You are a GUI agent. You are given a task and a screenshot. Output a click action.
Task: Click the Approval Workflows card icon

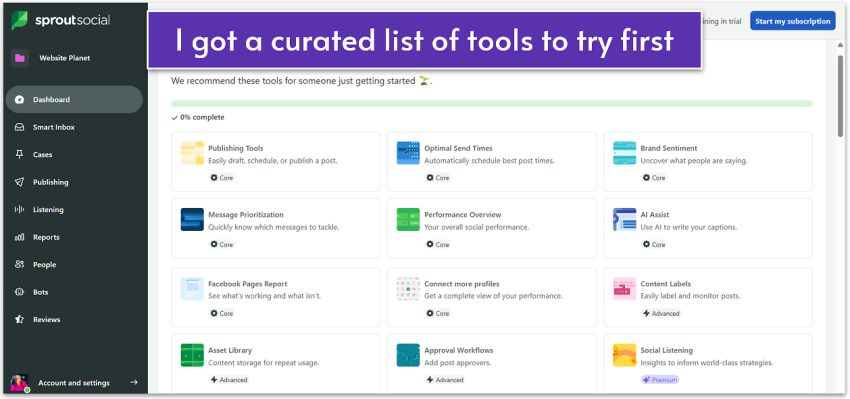[408, 356]
